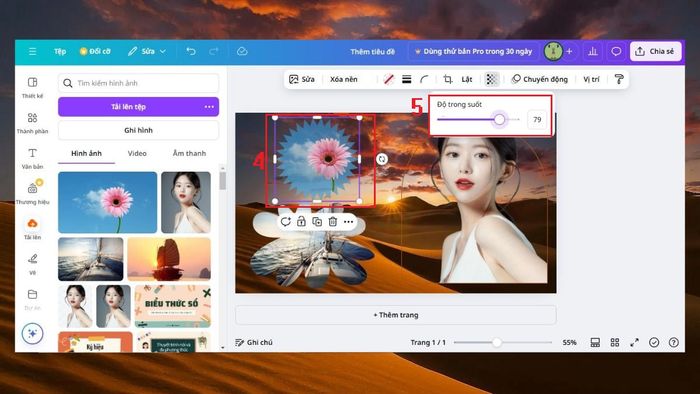Open the Ghi chú notes
Image resolution: width=700 pixels, height=394 pixels.
pos(254,342)
